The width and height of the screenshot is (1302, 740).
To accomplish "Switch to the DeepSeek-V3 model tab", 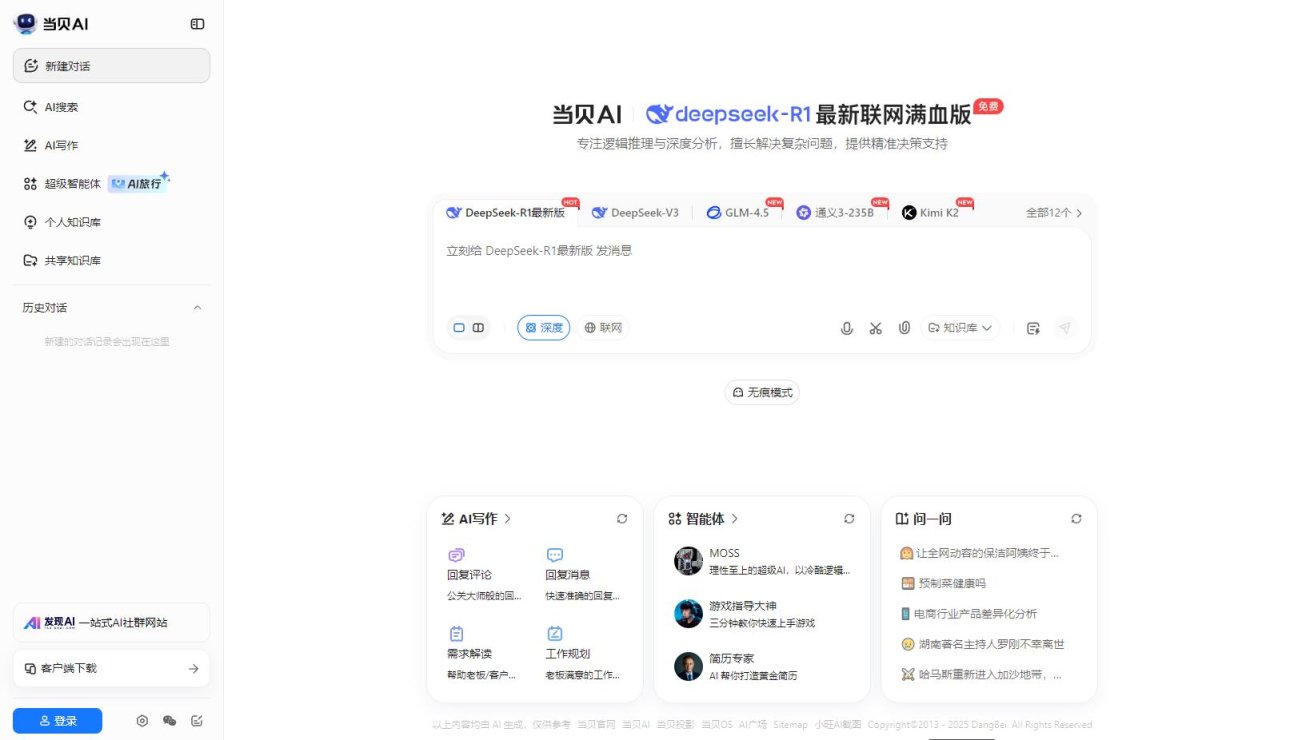I will 635,213.
